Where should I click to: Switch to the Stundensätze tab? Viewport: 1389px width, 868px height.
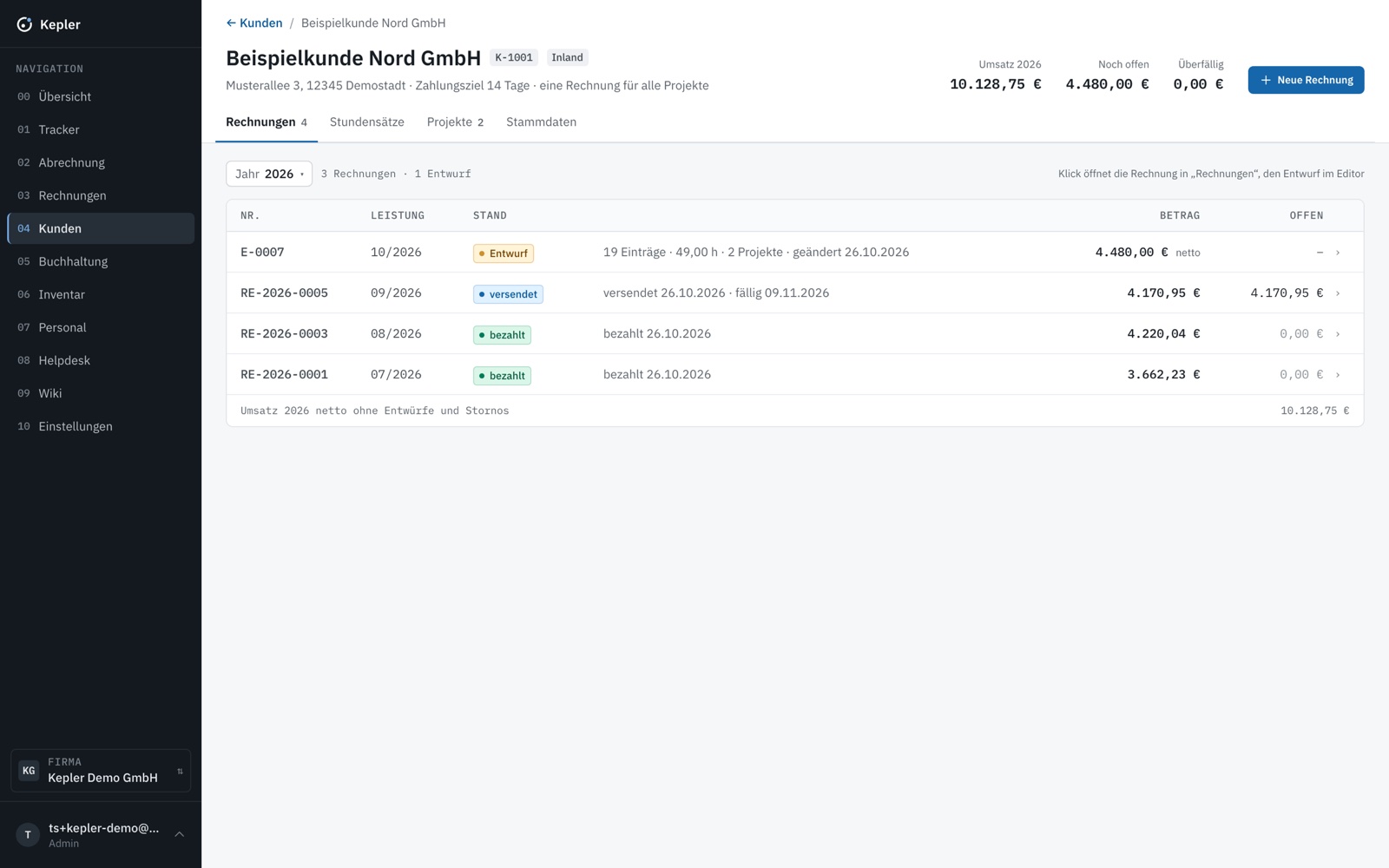click(367, 122)
